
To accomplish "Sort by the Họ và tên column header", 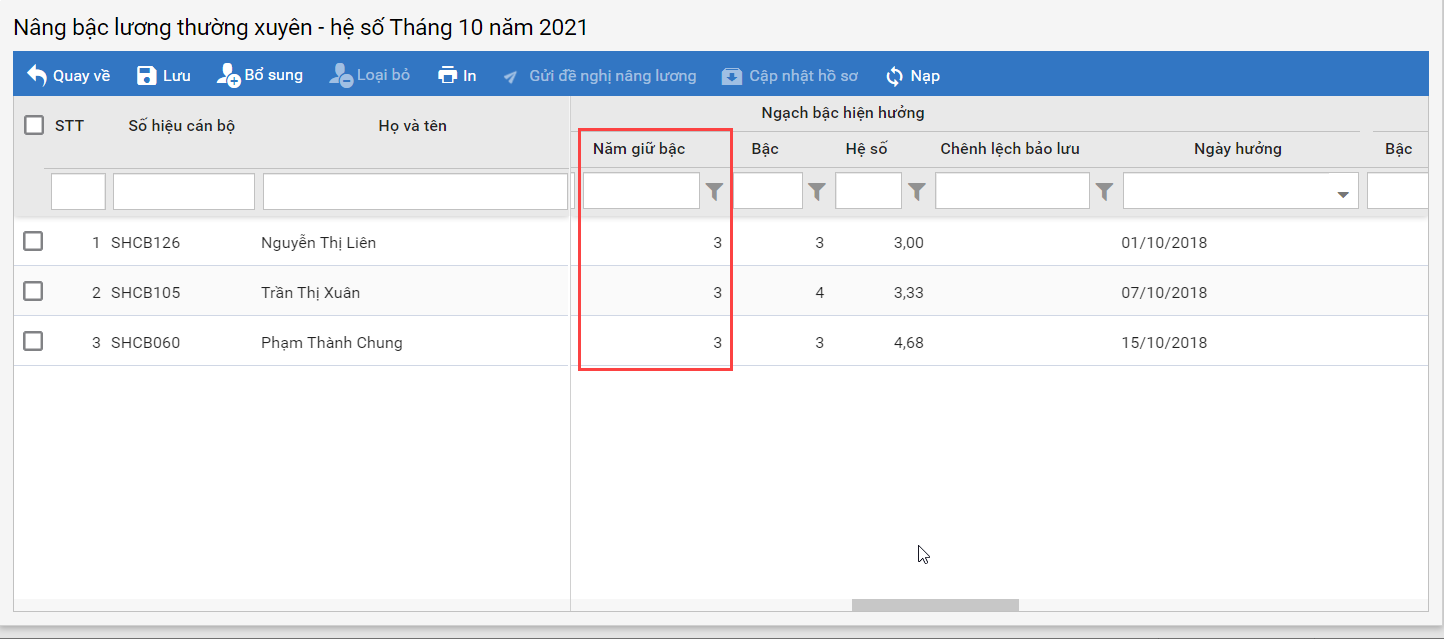I will 412,126.
